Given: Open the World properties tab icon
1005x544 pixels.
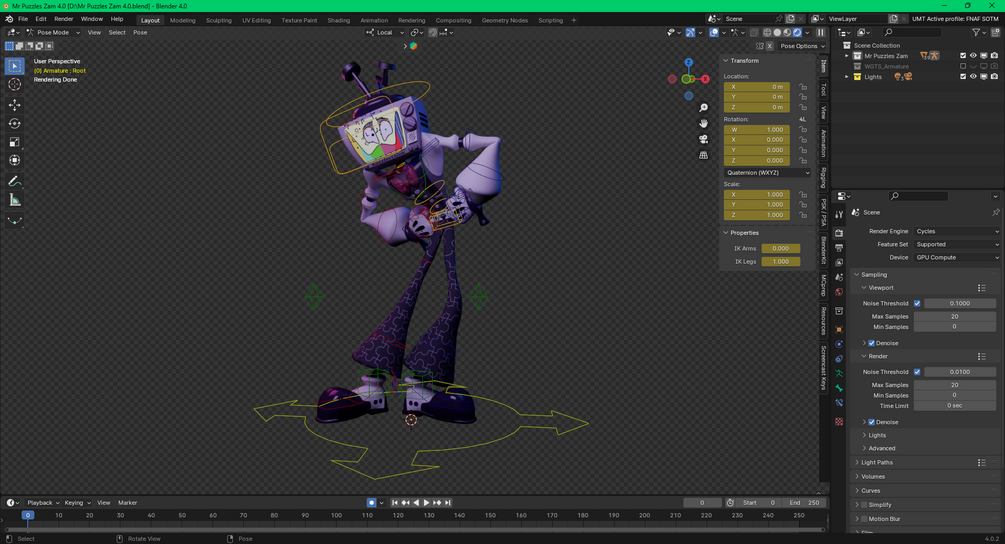Looking at the screenshot, I should pyautogui.click(x=839, y=292).
